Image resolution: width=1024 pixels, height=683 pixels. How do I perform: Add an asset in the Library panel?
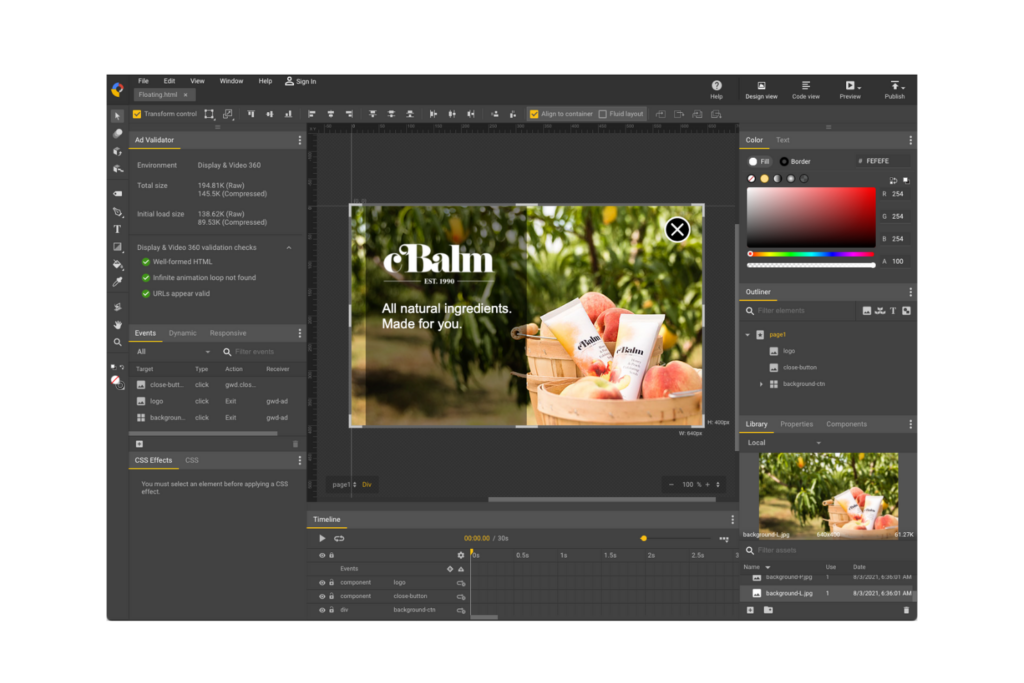tap(750, 610)
